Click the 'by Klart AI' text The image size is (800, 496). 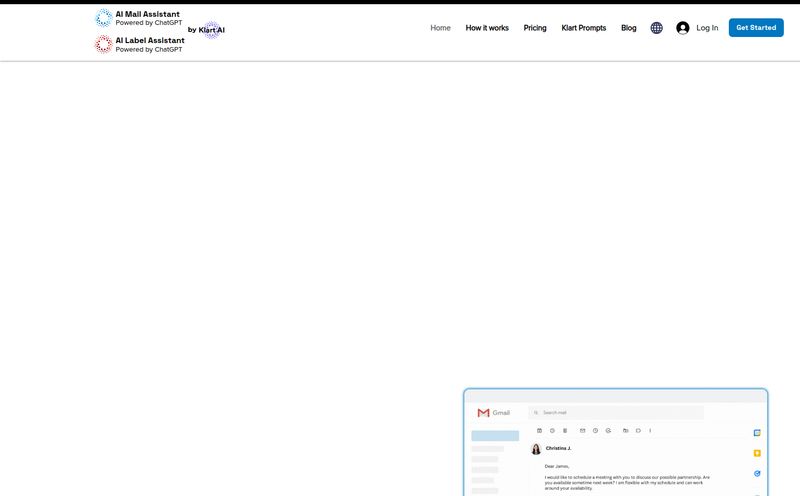[x=206, y=30]
